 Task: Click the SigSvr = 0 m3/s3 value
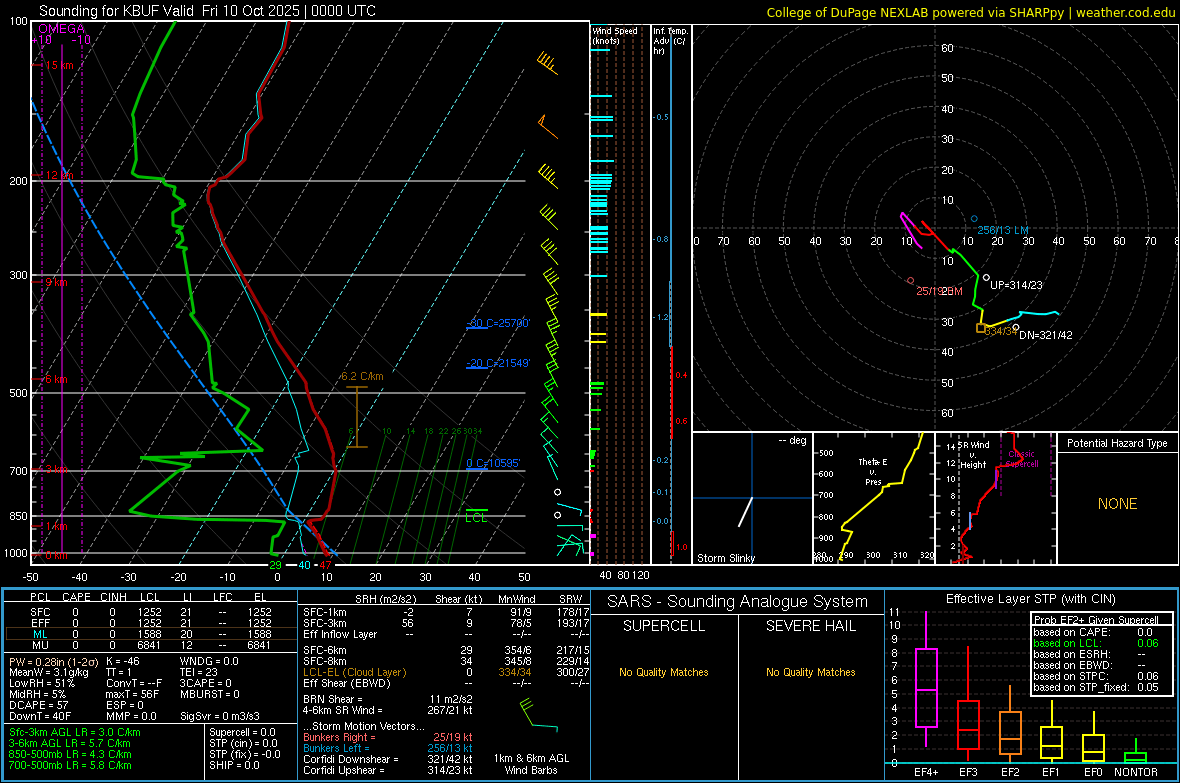point(220,716)
